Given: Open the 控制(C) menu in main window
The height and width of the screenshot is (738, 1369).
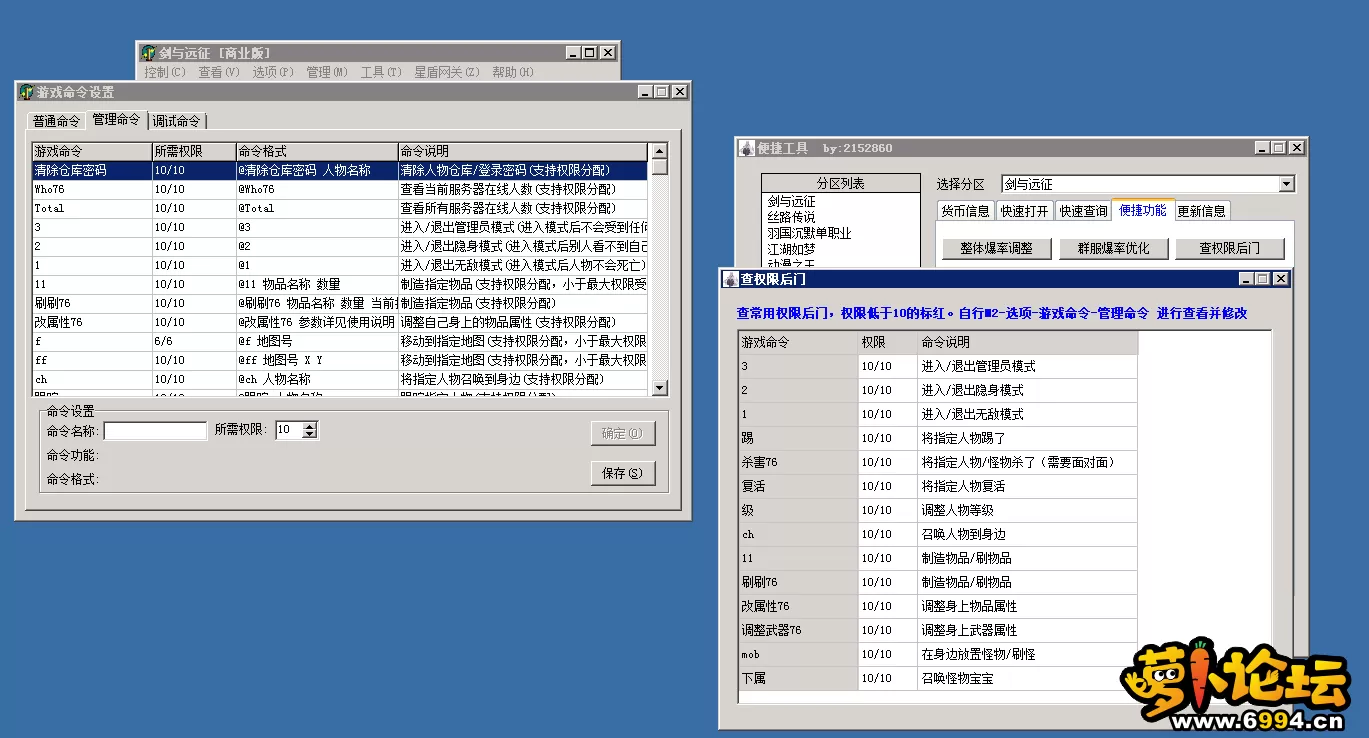Looking at the screenshot, I should pos(165,72).
